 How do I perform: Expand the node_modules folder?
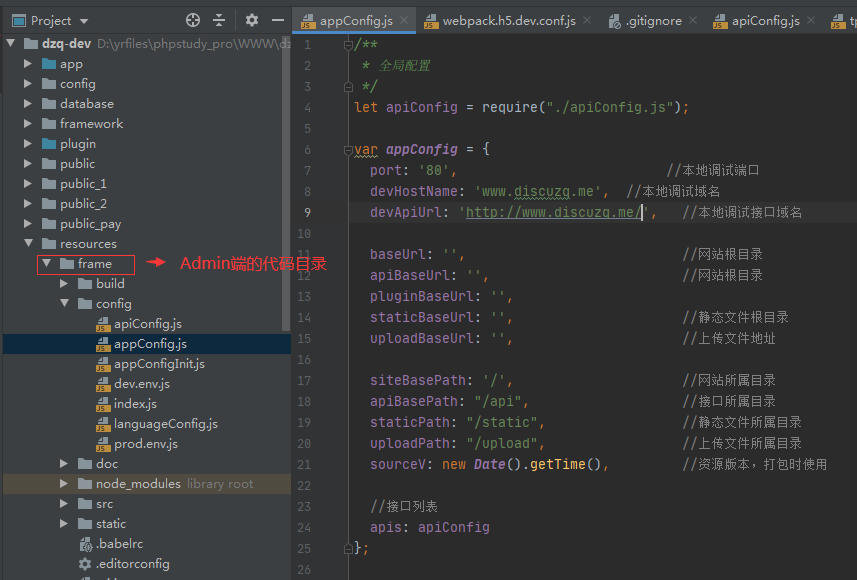point(64,484)
